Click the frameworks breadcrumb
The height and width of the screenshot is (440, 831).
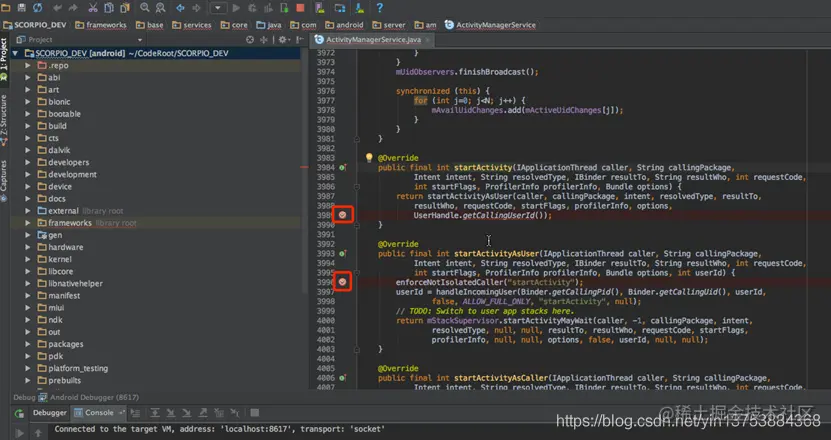coord(101,25)
